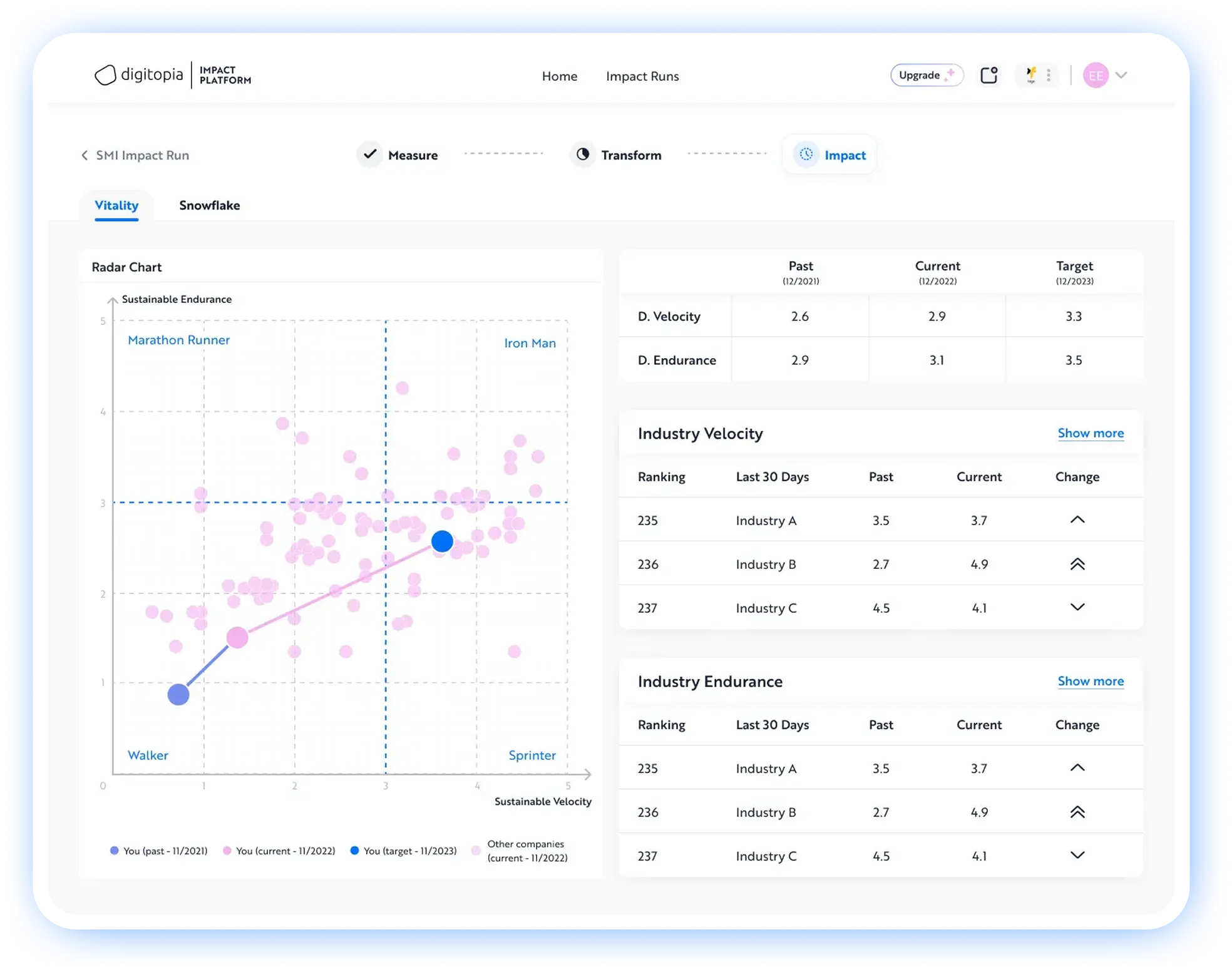Click Industry B double-up arrow in Endurance
The width and height of the screenshot is (1232, 972).
click(x=1077, y=812)
